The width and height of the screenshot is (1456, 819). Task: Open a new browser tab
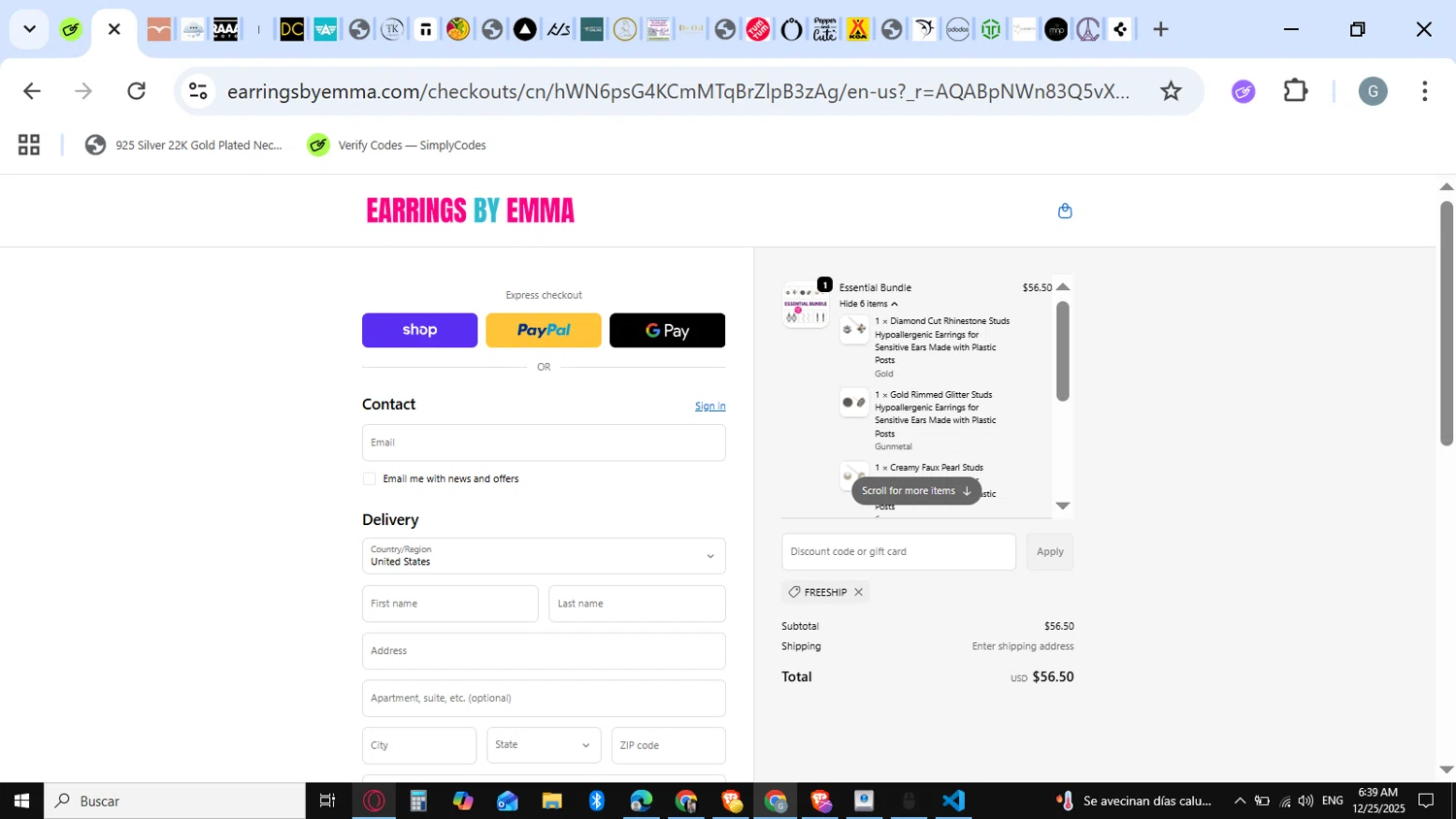[1161, 29]
